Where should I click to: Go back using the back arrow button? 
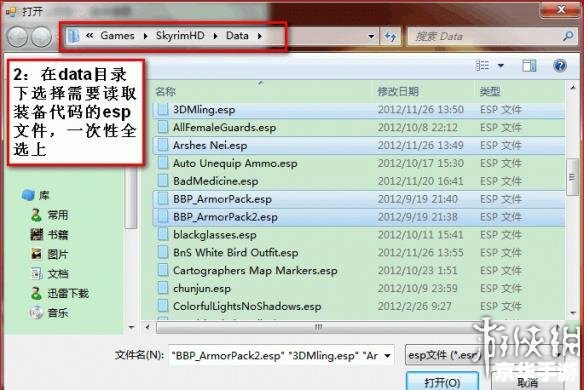[17, 37]
